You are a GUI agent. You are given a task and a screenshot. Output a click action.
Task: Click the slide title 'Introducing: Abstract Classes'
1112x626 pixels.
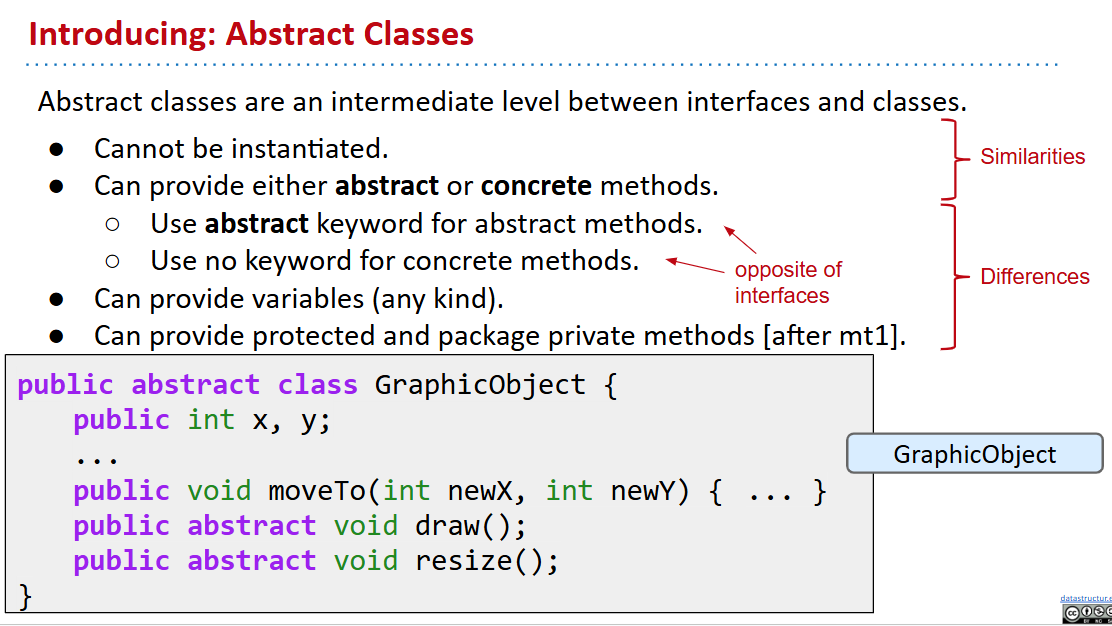pos(251,34)
